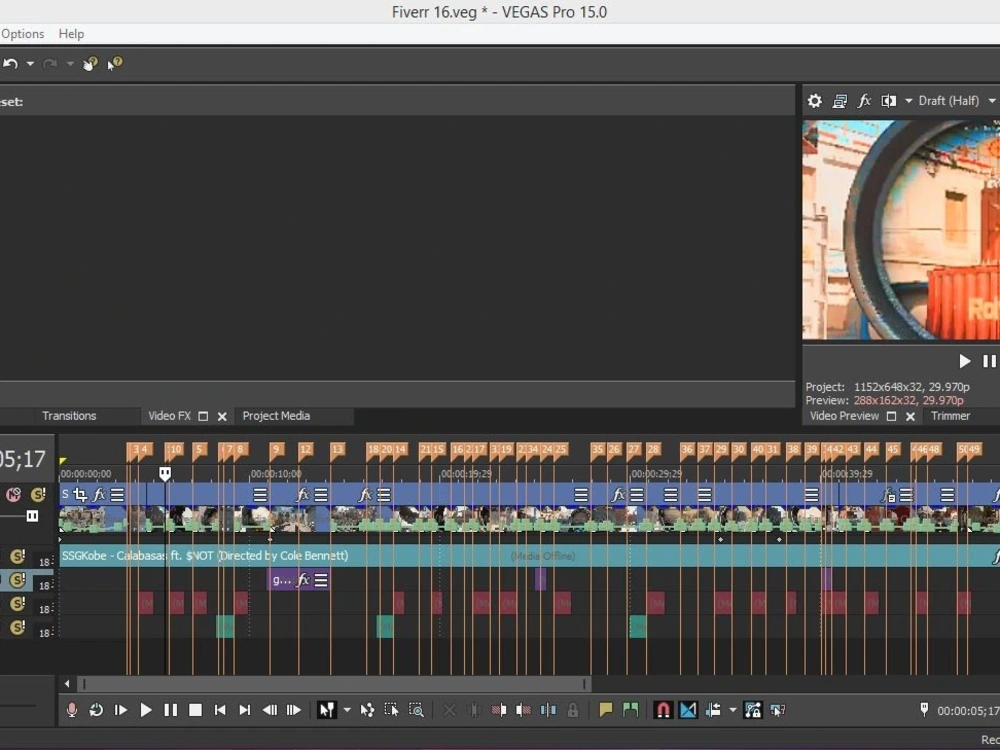Viewport: 1000px width, 750px height.
Task: Open the Event FX editor on the video event
Action: click(x=99, y=495)
